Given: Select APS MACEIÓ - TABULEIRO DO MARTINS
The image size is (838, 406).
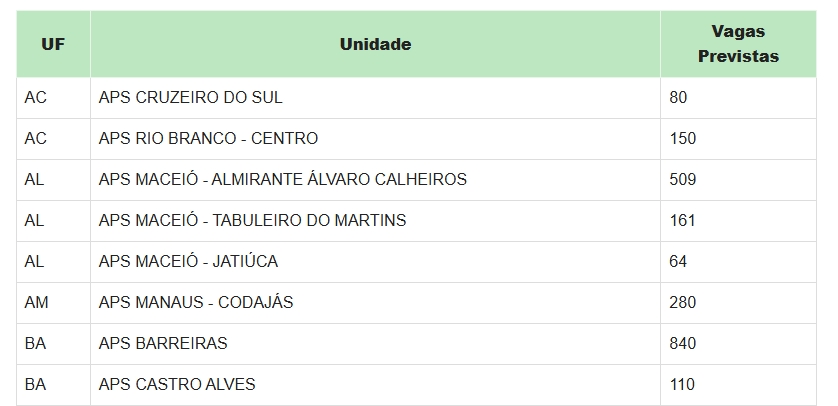Looking at the screenshot, I should click(252, 220).
